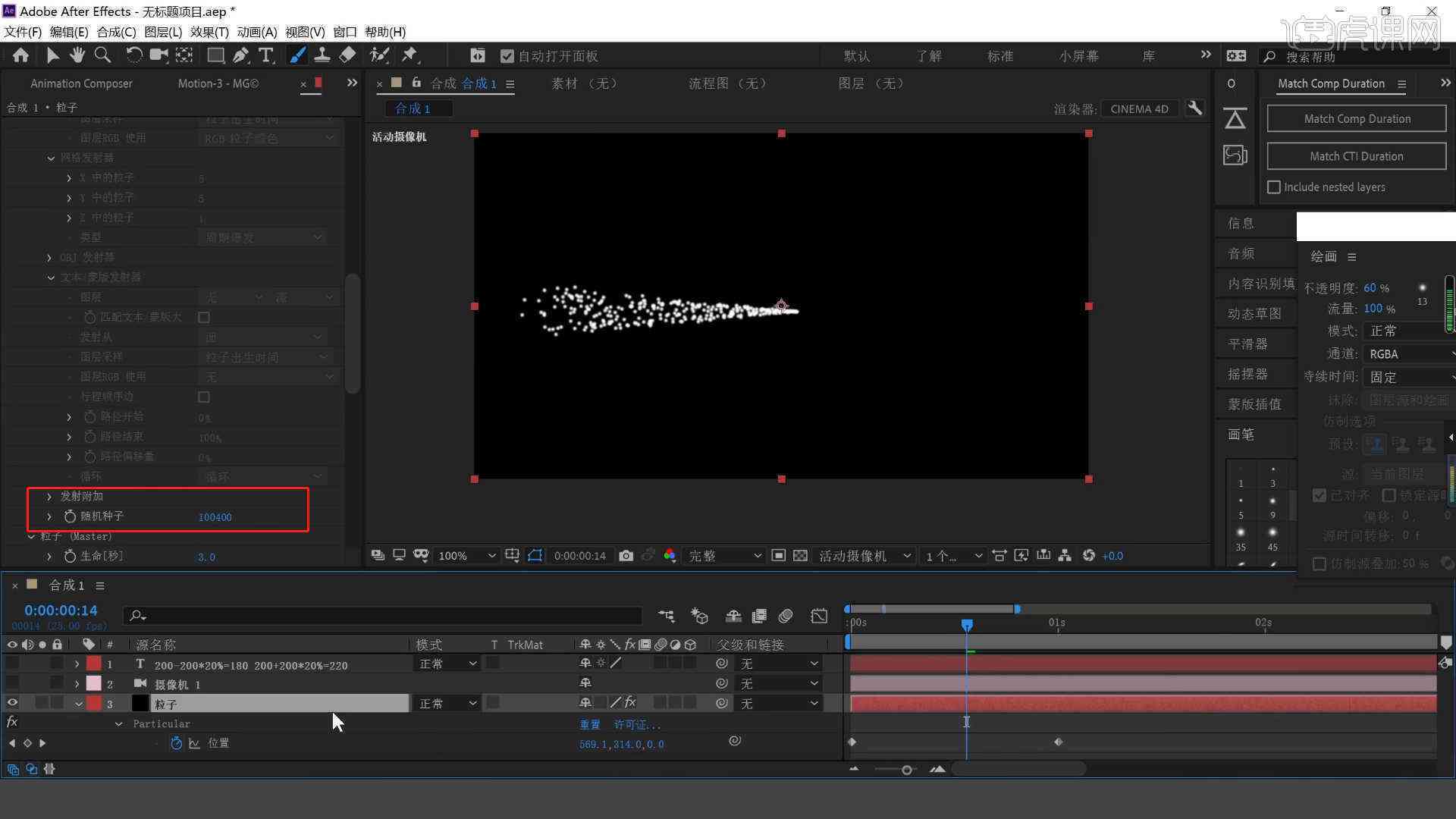Click Match Comp Duration button
1456x819 pixels.
(x=1357, y=119)
